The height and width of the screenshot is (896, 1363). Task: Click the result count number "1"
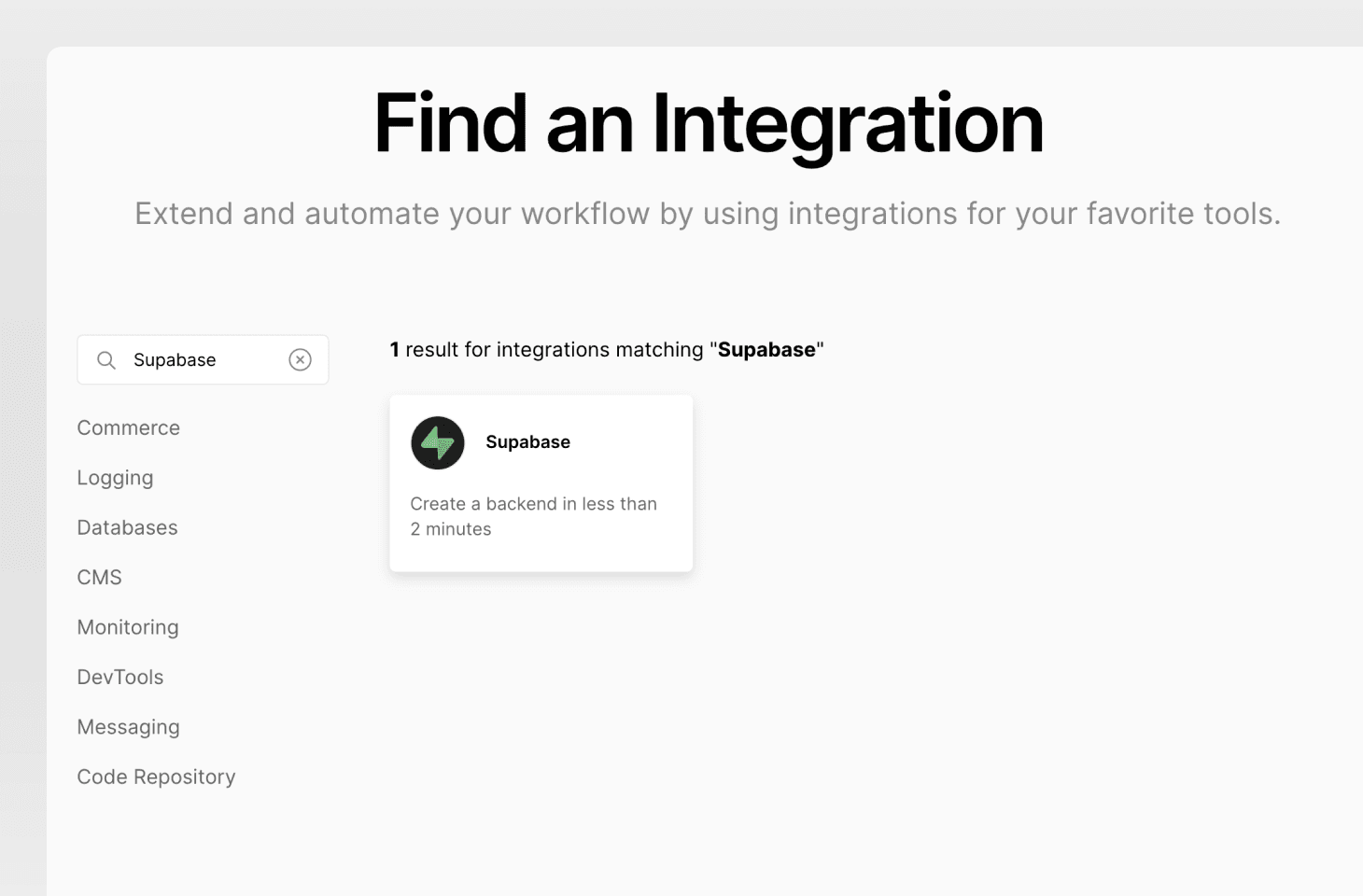[x=395, y=350]
